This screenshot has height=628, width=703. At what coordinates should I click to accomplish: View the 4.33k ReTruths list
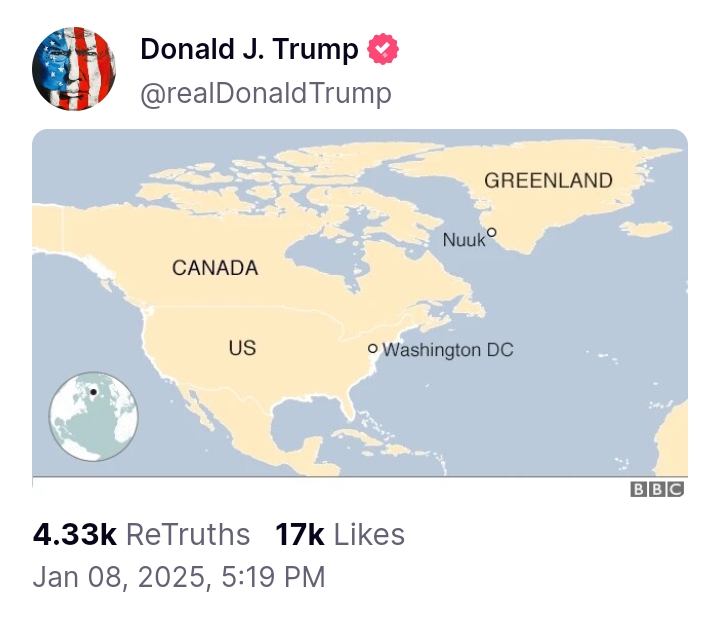141,534
